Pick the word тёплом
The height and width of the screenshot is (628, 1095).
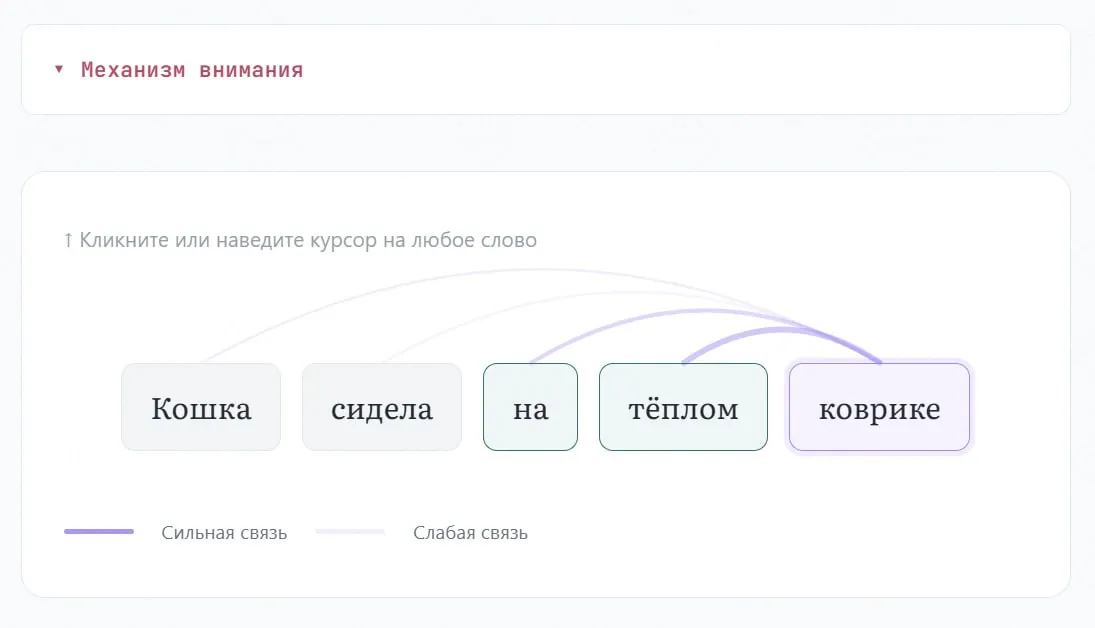(683, 408)
